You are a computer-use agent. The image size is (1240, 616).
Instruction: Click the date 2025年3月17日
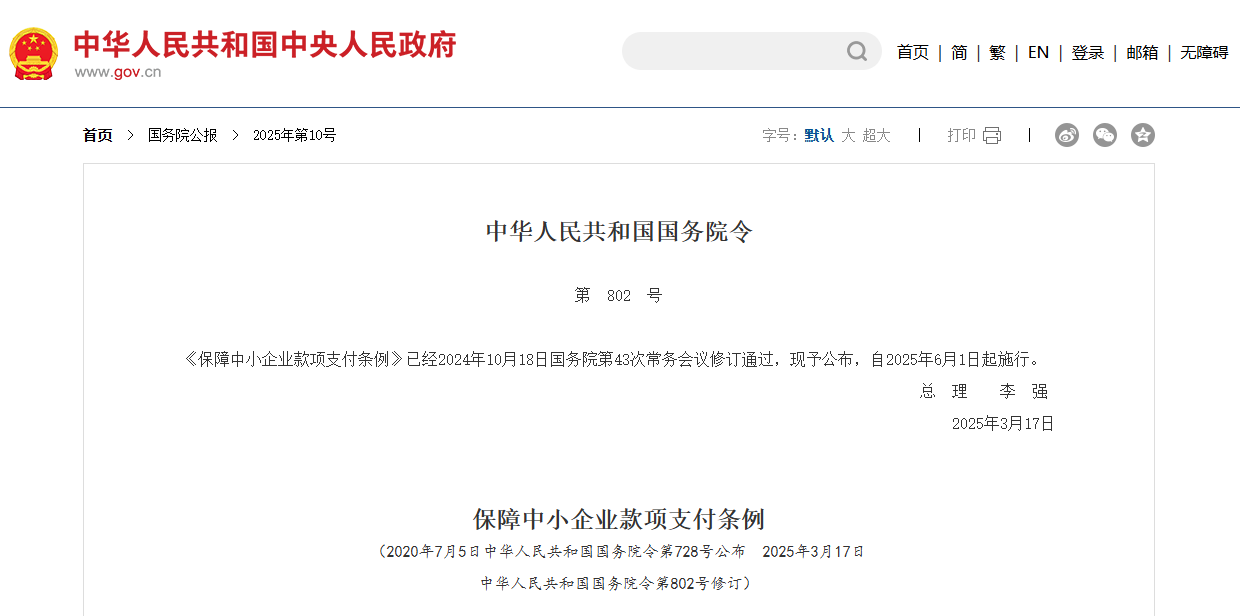tap(1003, 423)
